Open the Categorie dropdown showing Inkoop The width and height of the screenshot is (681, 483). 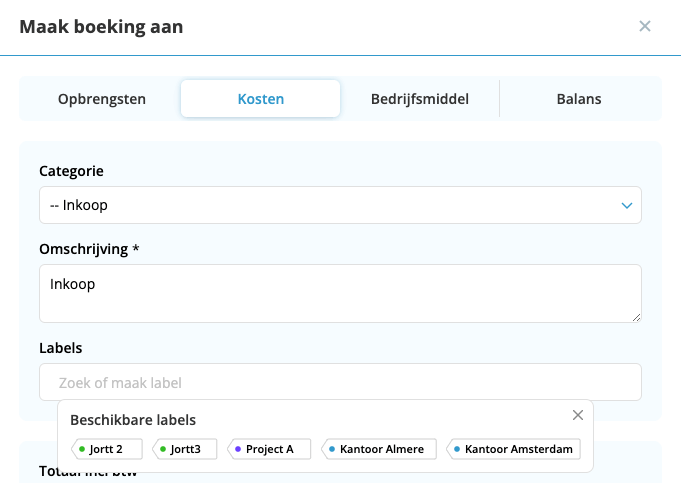(x=340, y=205)
